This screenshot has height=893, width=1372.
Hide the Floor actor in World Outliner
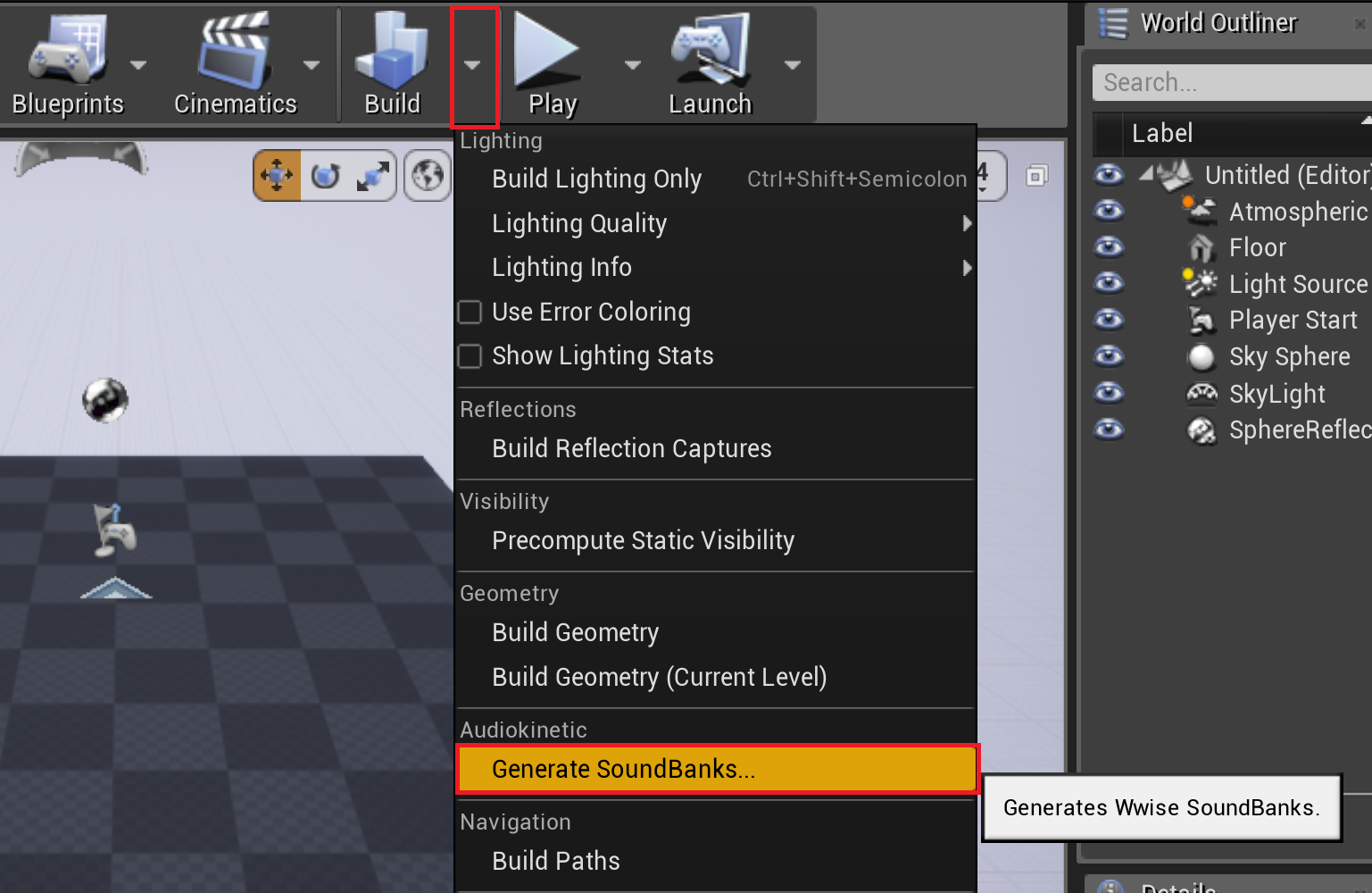tap(1108, 246)
